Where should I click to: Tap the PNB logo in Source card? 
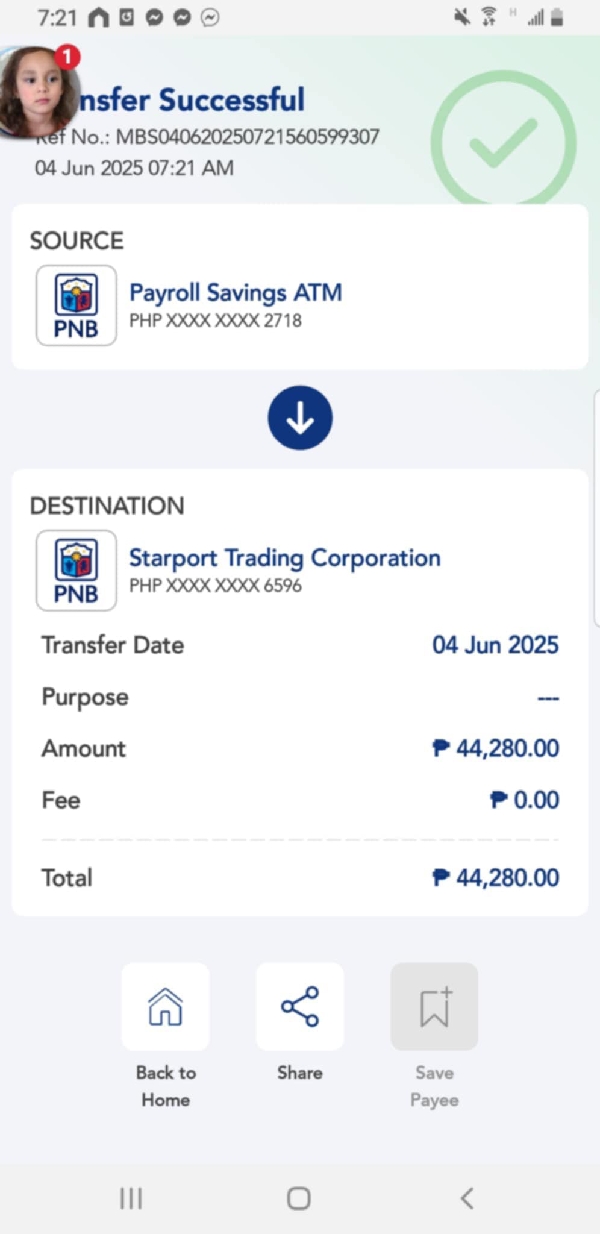pyautogui.click(x=76, y=305)
